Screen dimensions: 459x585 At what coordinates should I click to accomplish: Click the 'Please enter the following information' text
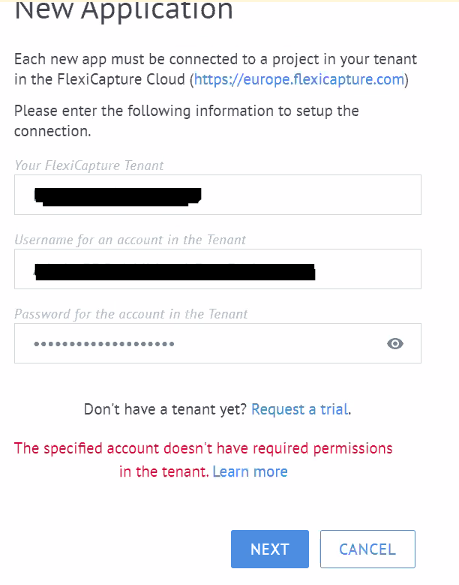pos(186,121)
